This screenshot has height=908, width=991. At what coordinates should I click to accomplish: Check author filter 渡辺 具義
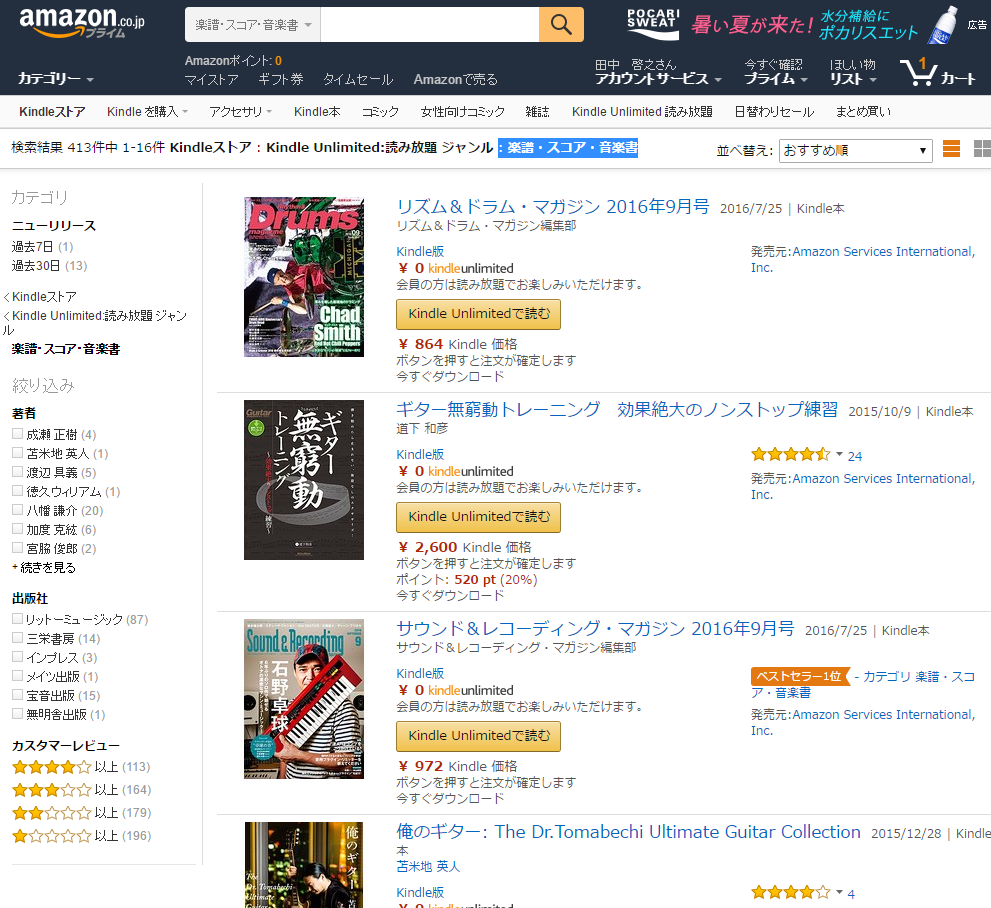[x=18, y=471]
